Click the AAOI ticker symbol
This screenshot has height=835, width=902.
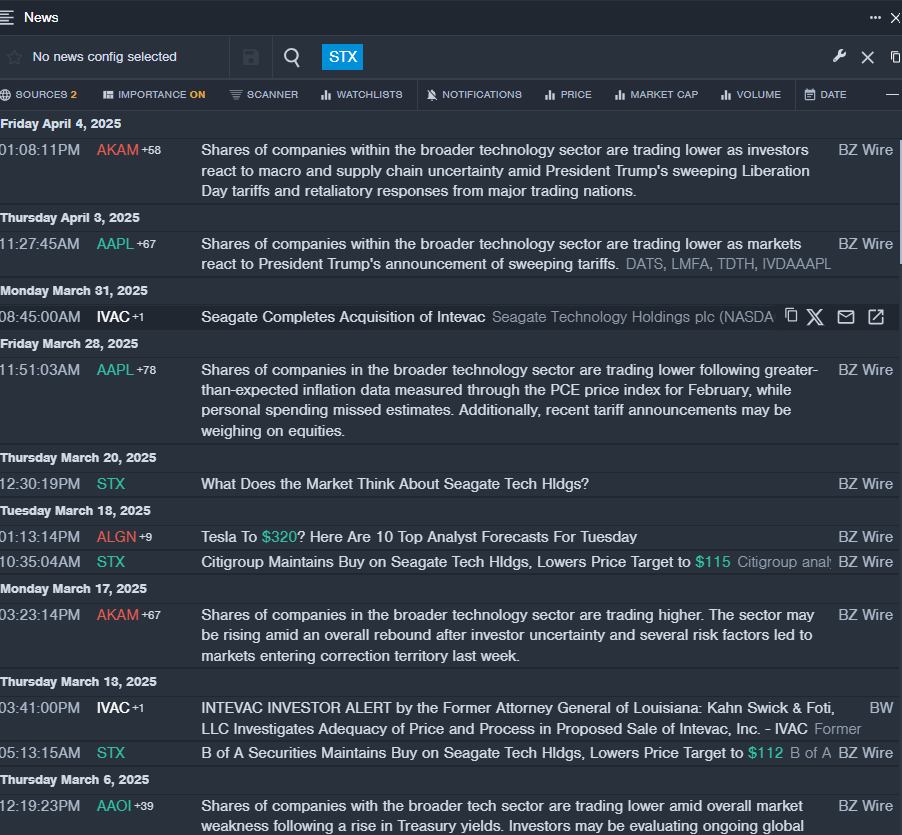pyautogui.click(x=114, y=806)
